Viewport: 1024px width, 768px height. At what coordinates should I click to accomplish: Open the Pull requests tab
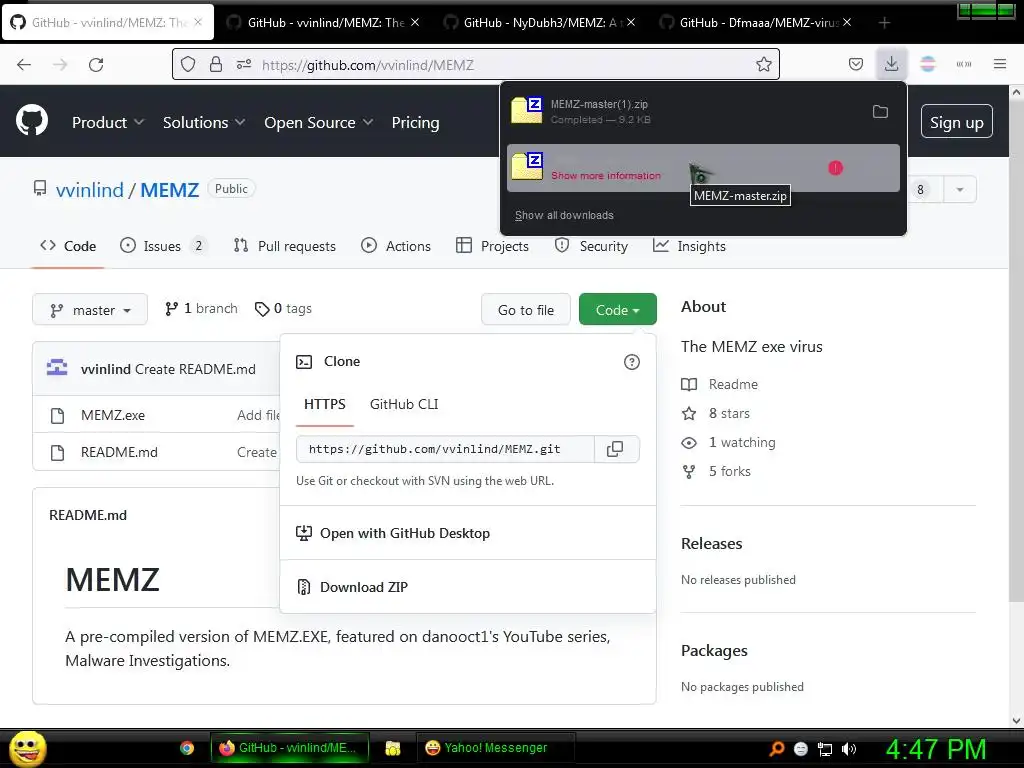pyautogui.click(x=285, y=246)
